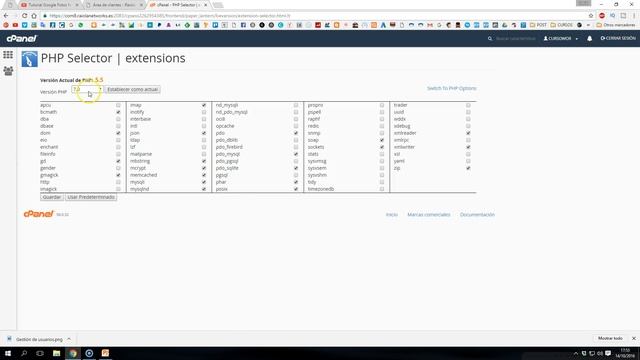Viewport: 640px width, 360px height.
Task: Click 'CERRAR SESIÓN' to log out
Action: tap(618, 38)
